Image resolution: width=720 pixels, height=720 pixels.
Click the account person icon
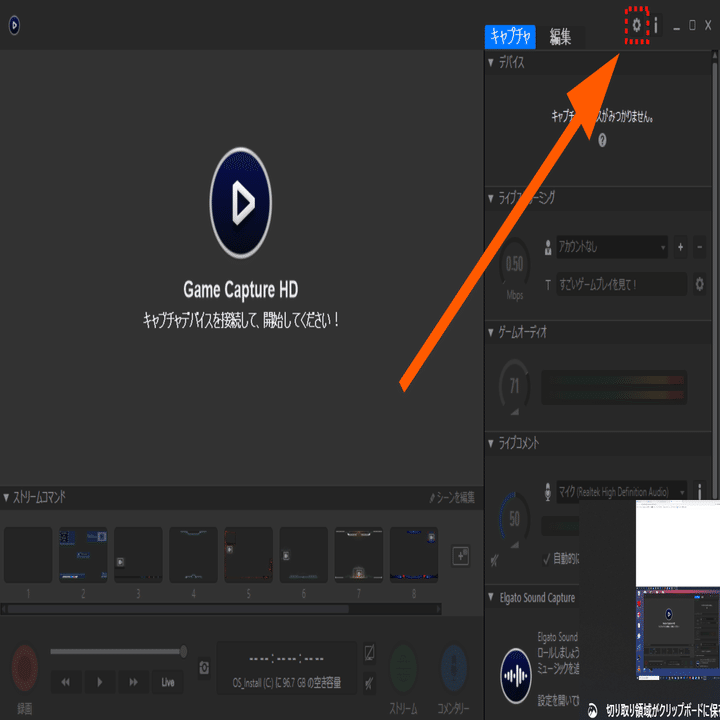click(x=547, y=248)
